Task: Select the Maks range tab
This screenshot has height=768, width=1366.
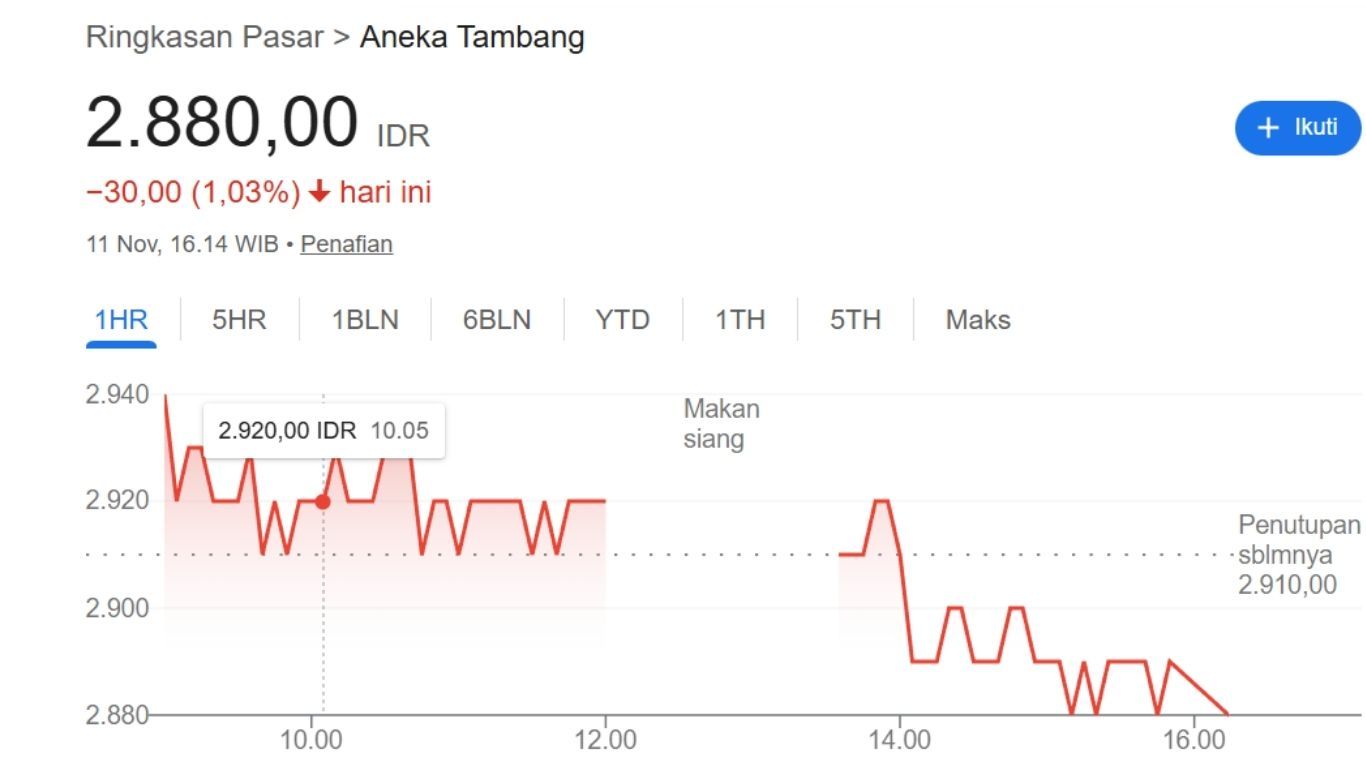Action: [978, 320]
